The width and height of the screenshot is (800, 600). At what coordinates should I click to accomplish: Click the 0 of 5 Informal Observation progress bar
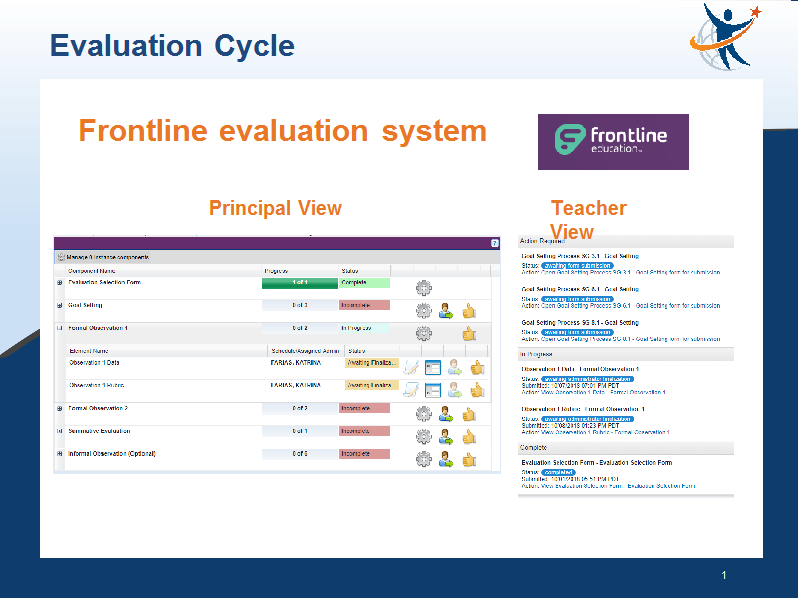pyautogui.click(x=300, y=454)
